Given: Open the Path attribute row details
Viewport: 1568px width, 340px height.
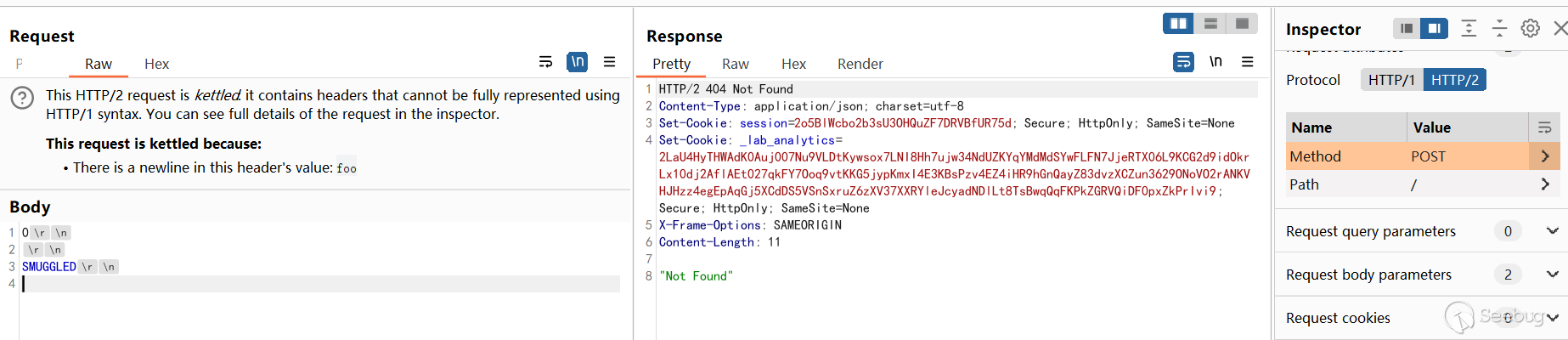Looking at the screenshot, I should click(1544, 184).
